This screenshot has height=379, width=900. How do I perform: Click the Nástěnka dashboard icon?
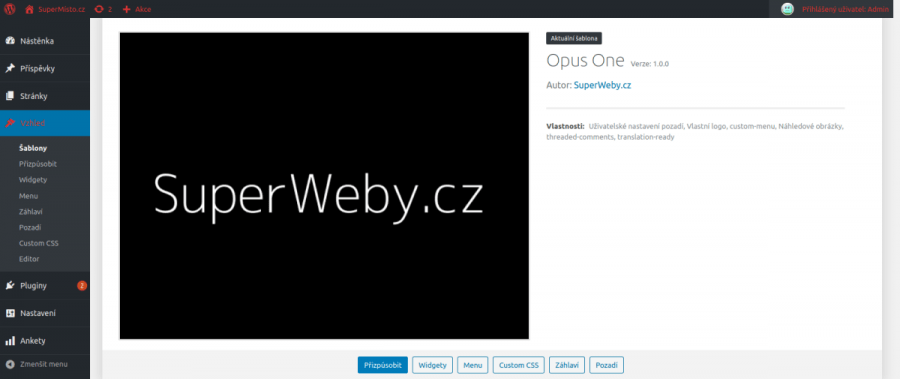point(10,41)
